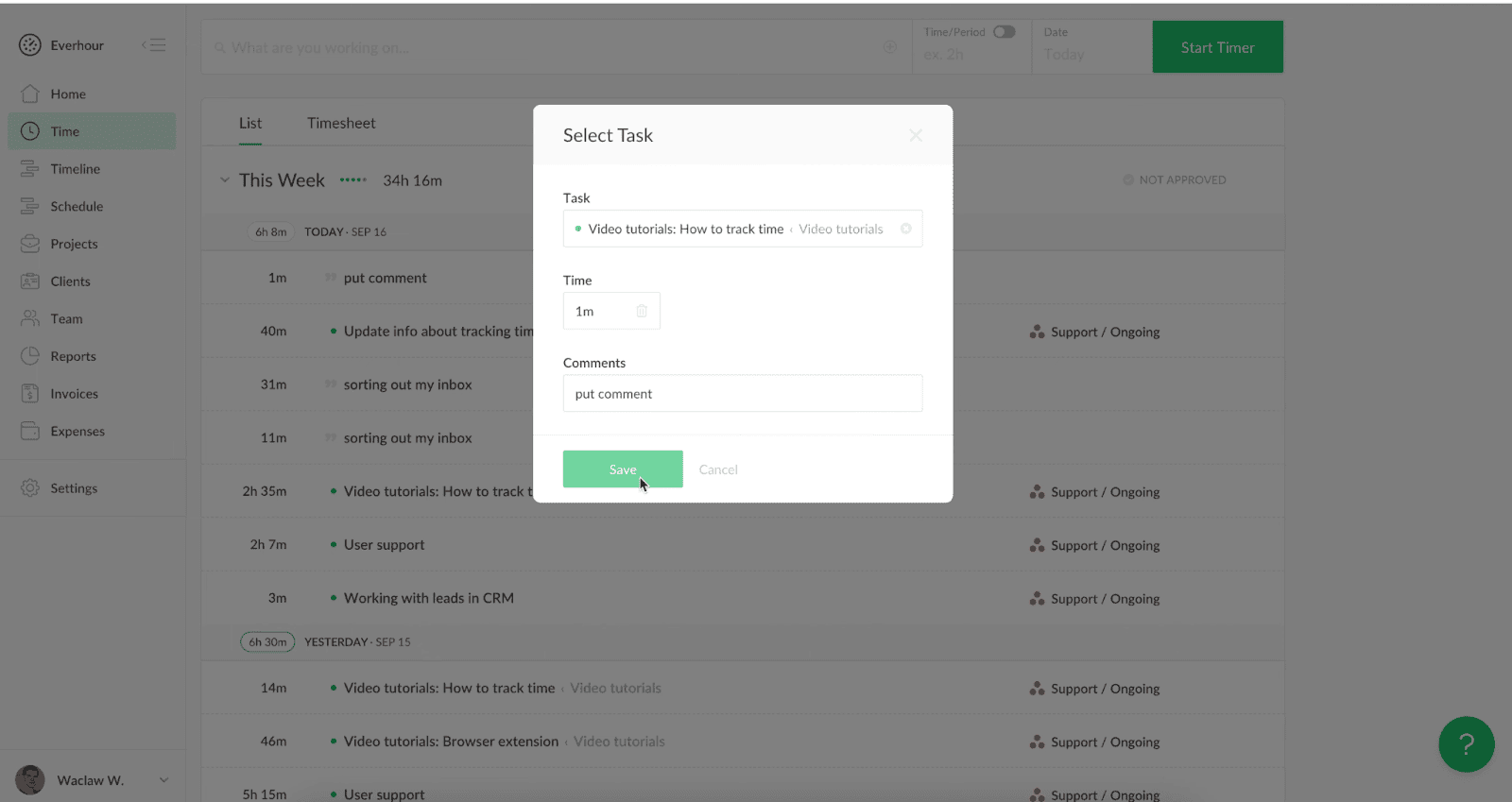This screenshot has height=802, width=1512.
Task: Open the Schedule page
Action: 77,206
